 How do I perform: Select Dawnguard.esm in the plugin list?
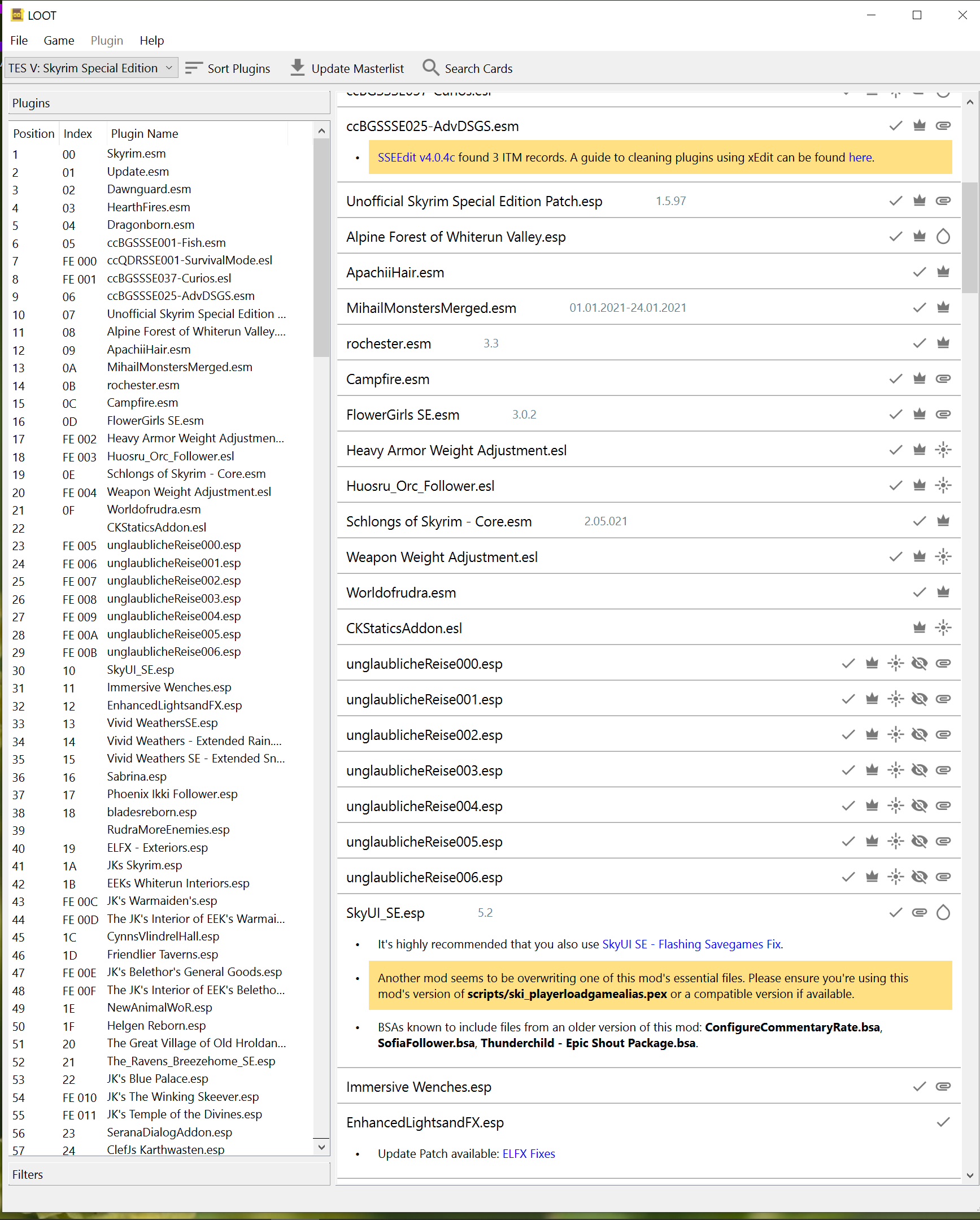coord(149,189)
